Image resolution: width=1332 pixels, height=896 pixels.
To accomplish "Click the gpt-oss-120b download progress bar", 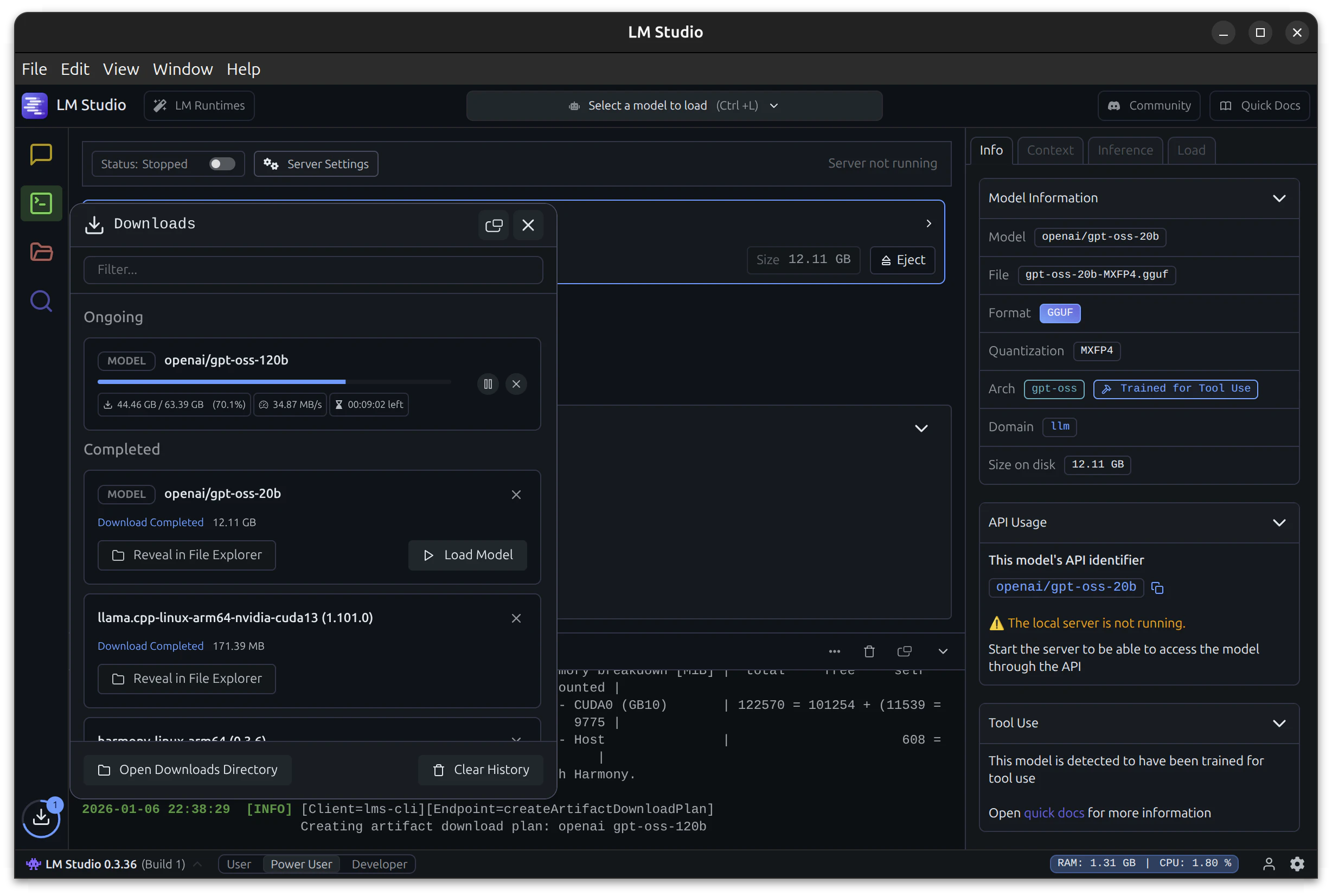I will (274, 382).
